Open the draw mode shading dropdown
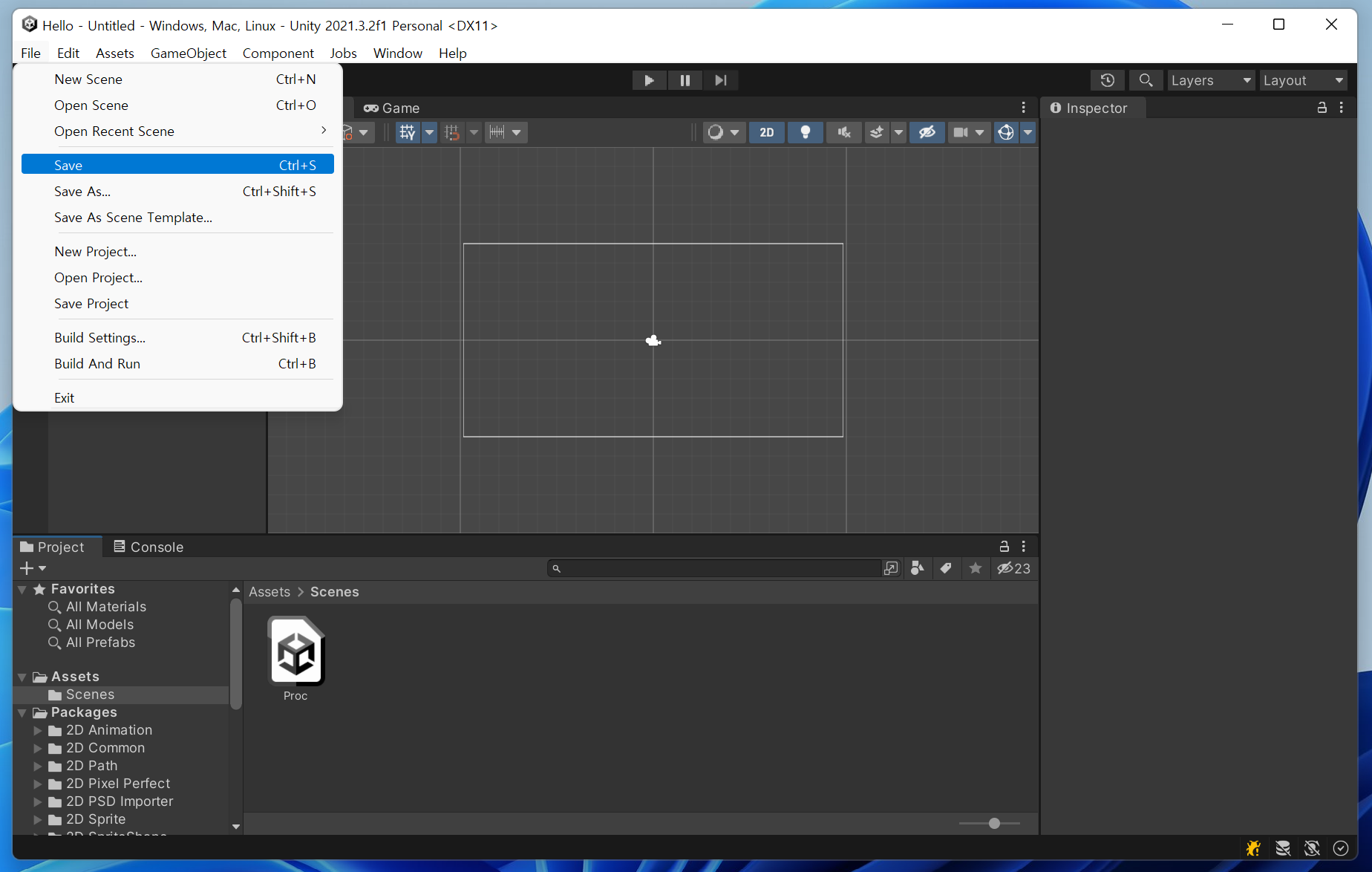 (723, 132)
